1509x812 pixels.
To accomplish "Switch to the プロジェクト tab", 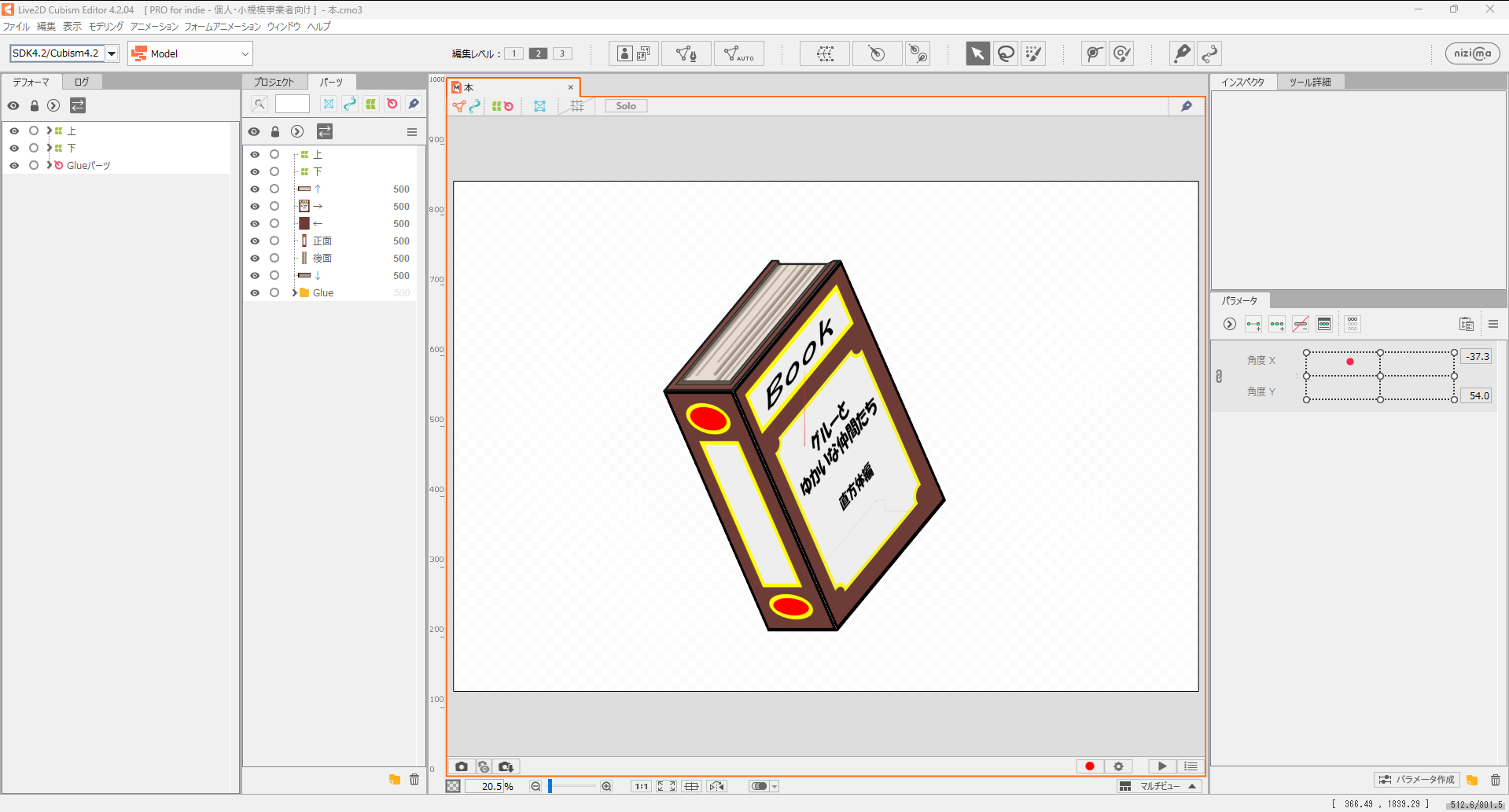I will pyautogui.click(x=274, y=82).
